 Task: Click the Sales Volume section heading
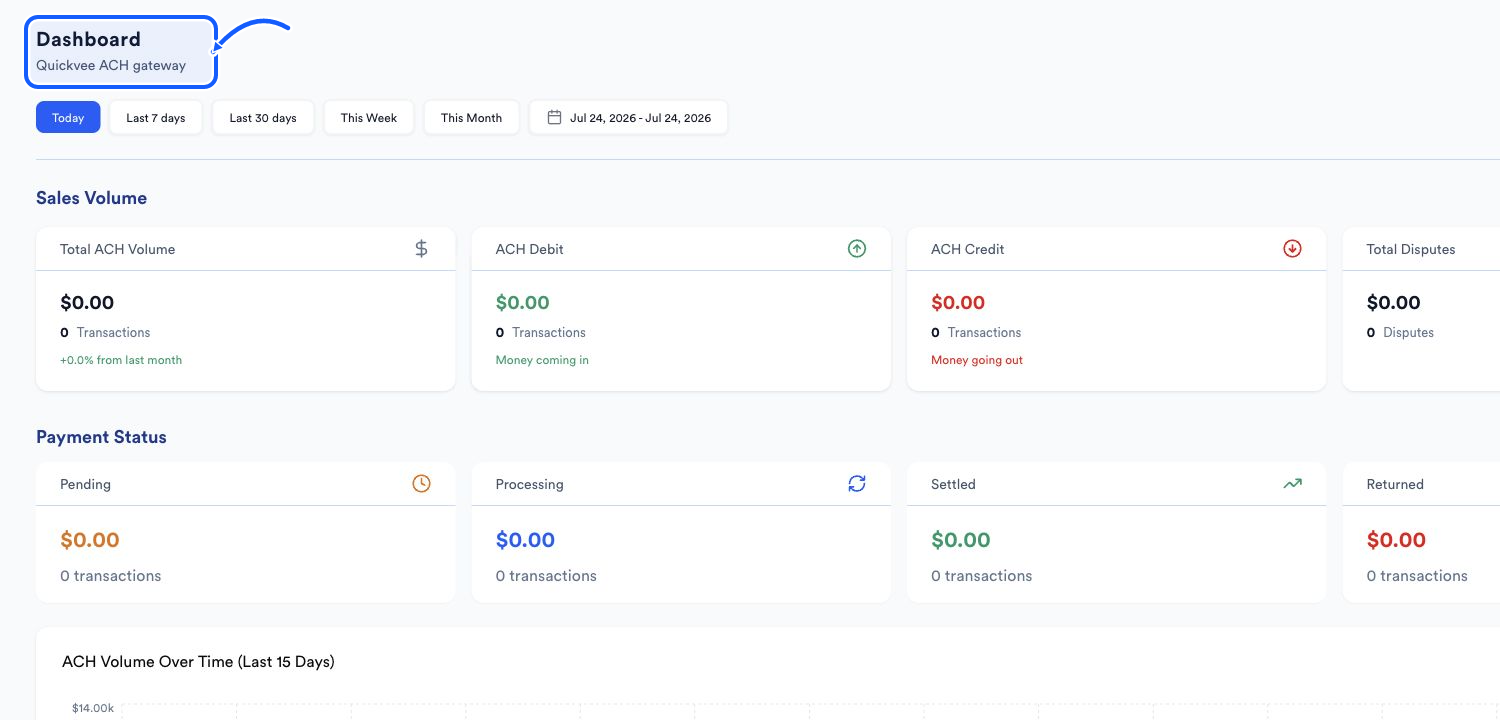pyautogui.click(x=91, y=198)
